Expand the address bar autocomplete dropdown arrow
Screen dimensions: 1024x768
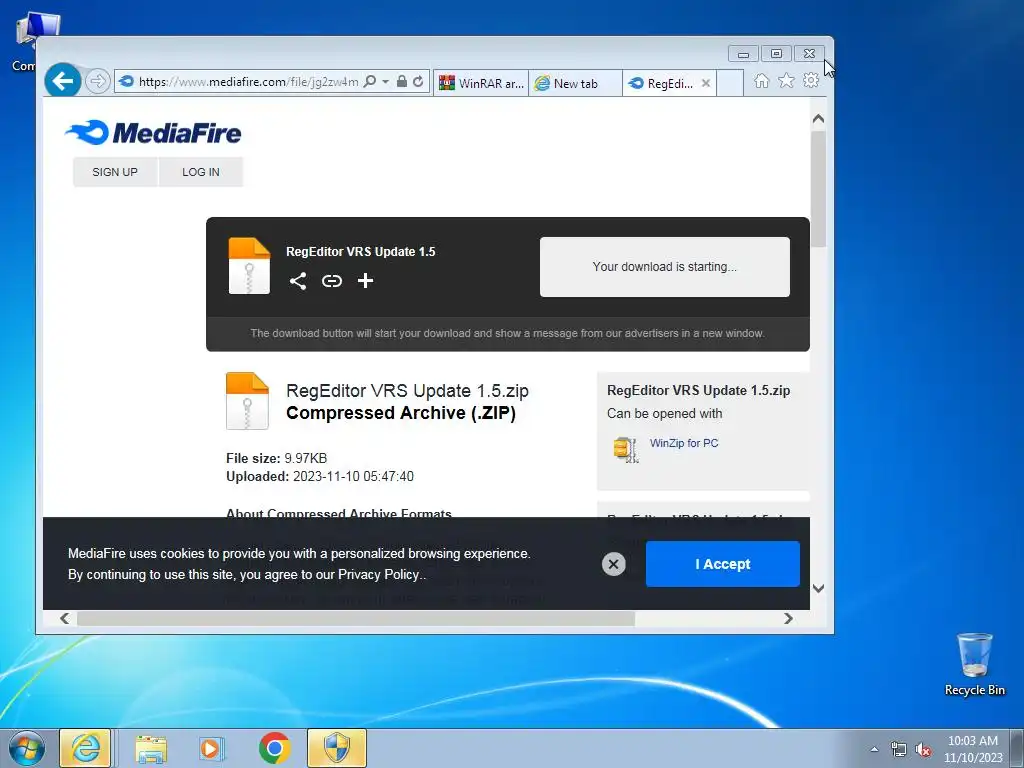pyautogui.click(x=385, y=82)
